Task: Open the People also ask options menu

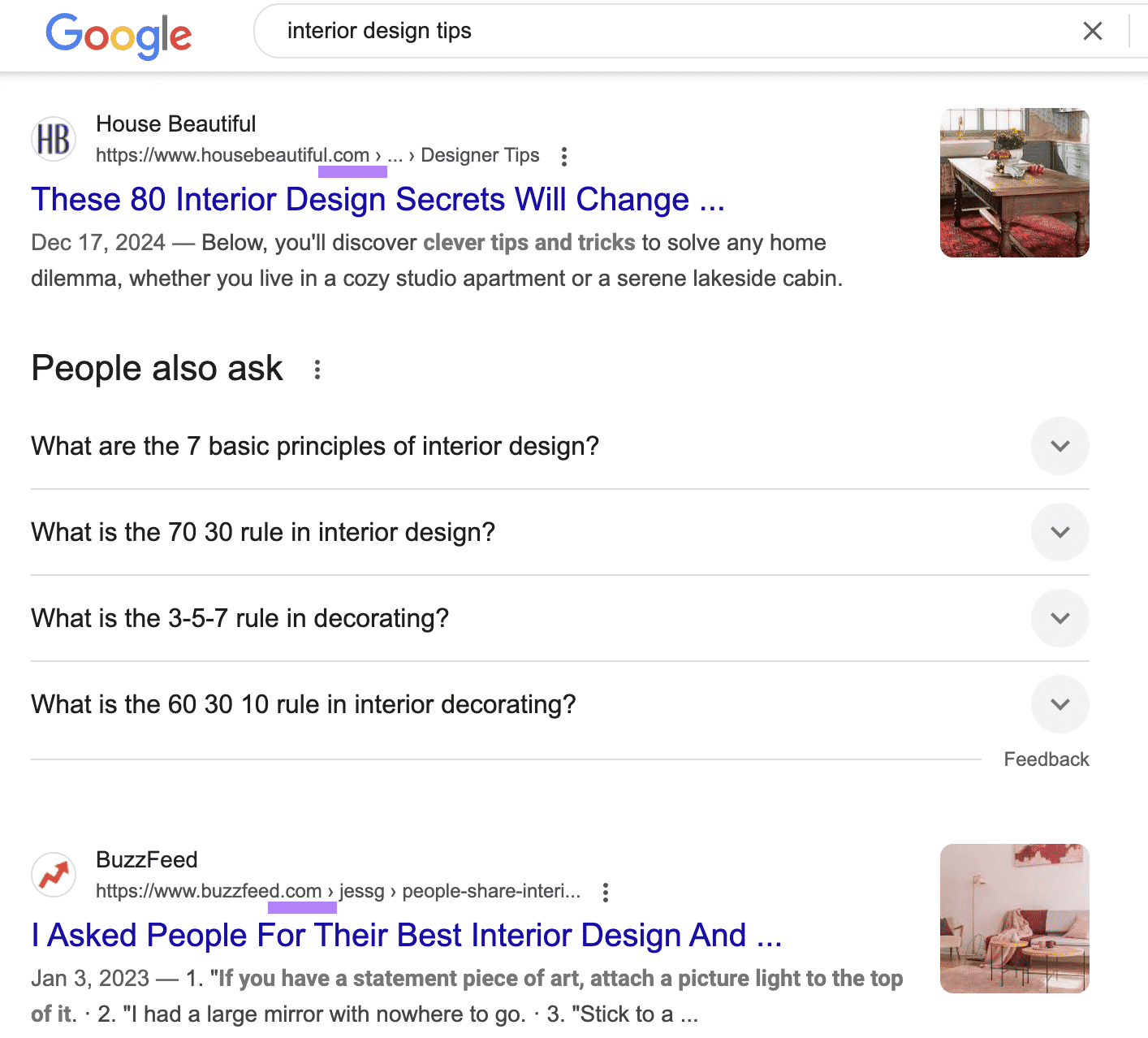Action: click(317, 370)
